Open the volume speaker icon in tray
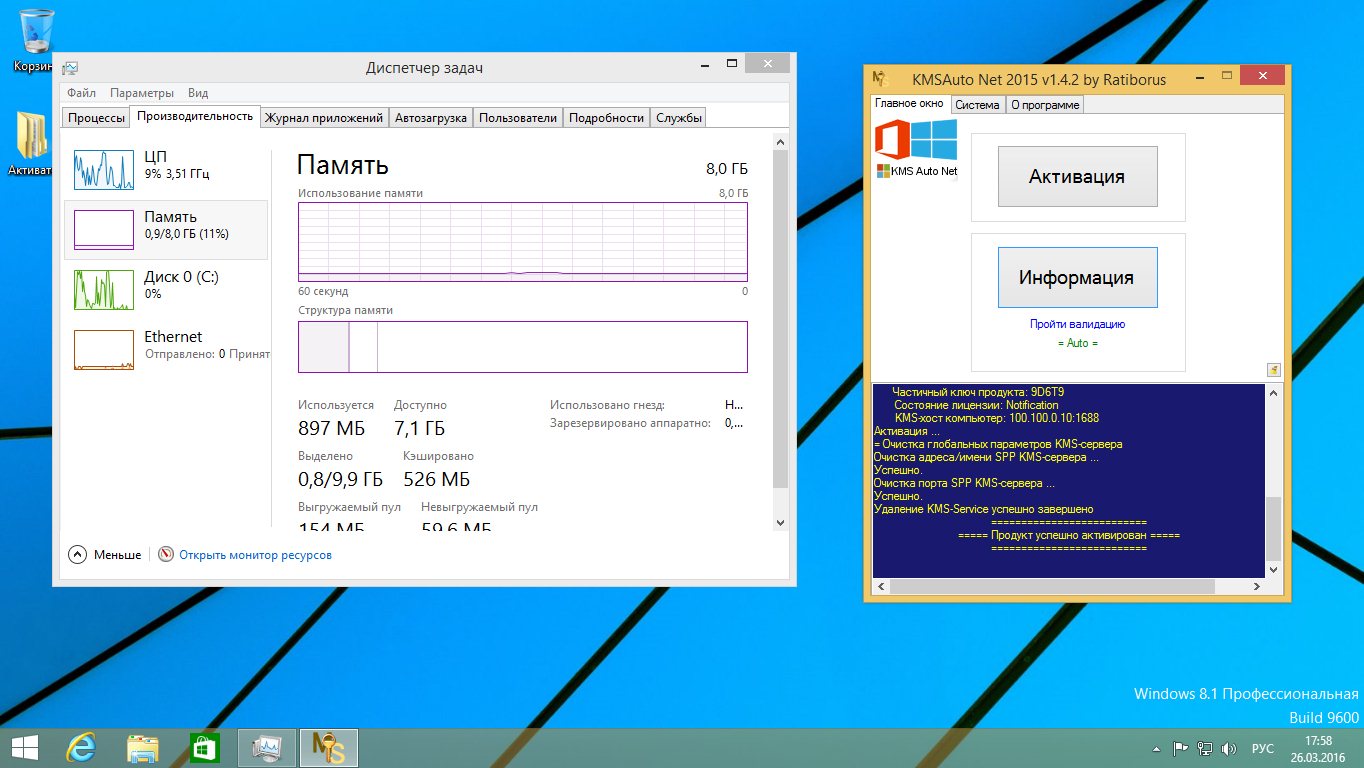 [x=1230, y=748]
